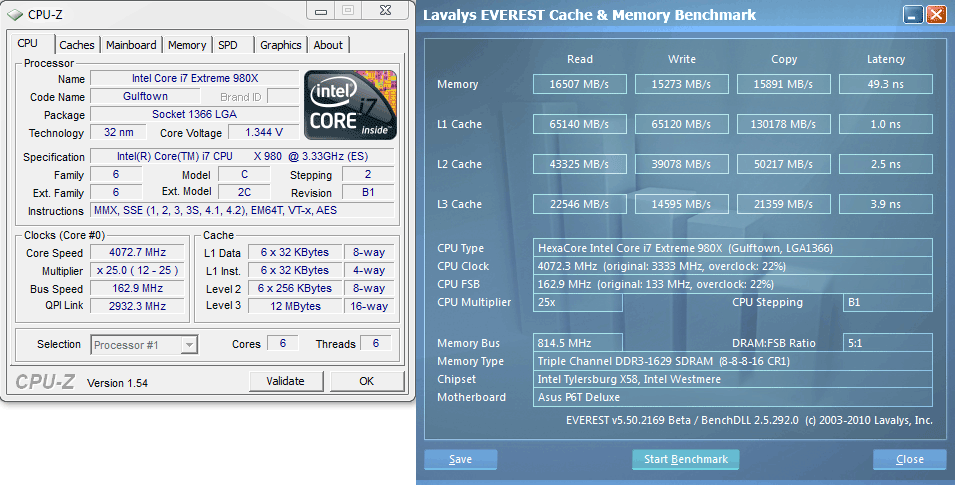Click the CPU FSB field showing 162.9 MHz

point(733,284)
